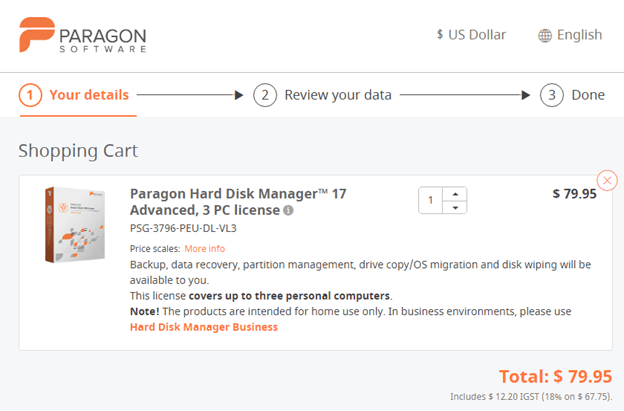624x411 pixels.
Task: Decrease quantity with the down arrow
Action: coord(455,207)
